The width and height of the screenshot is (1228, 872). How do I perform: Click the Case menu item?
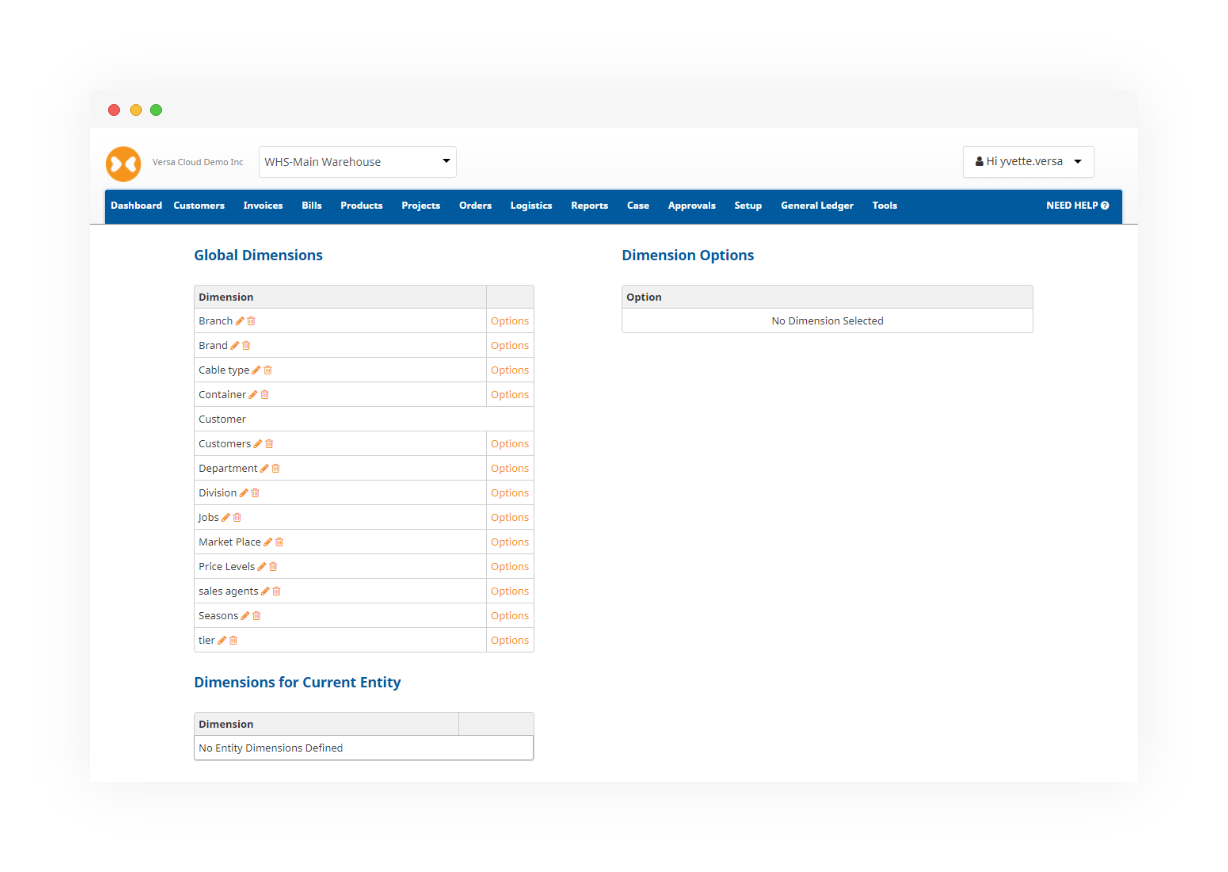(x=638, y=206)
